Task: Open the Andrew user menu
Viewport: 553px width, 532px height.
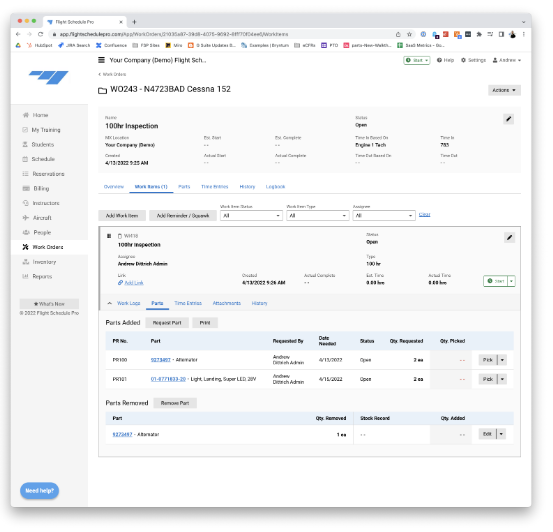Action: tap(507, 60)
